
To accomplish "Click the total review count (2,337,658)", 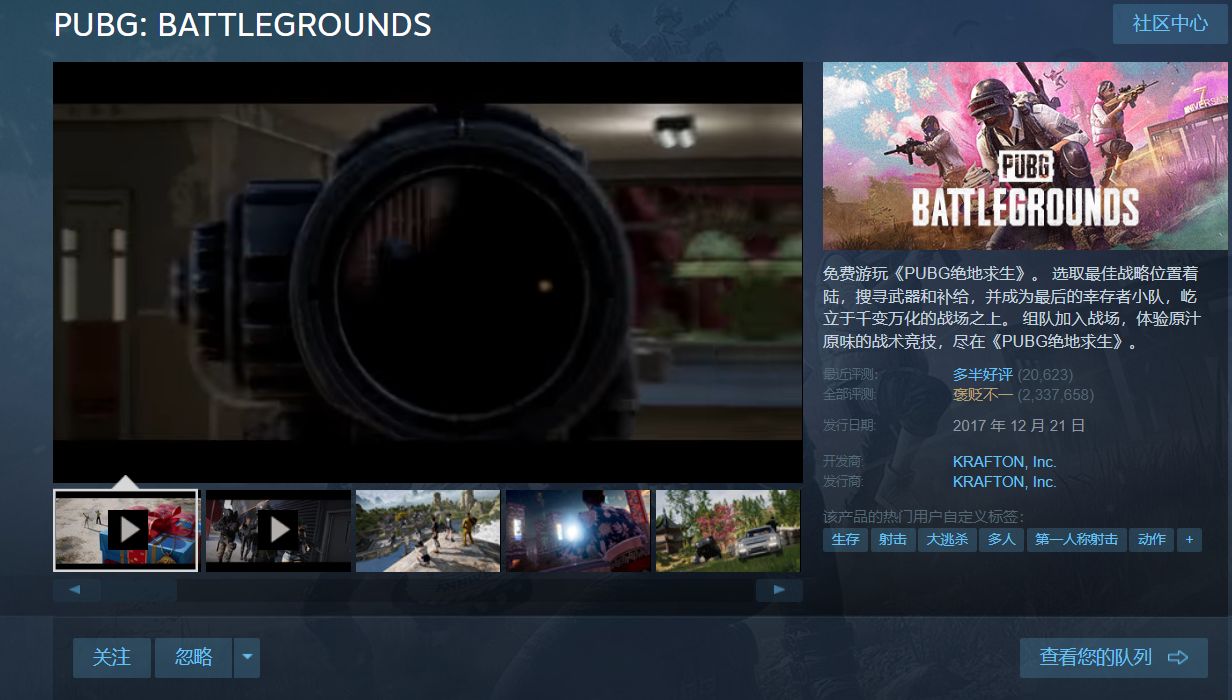I will click(x=1055, y=395).
